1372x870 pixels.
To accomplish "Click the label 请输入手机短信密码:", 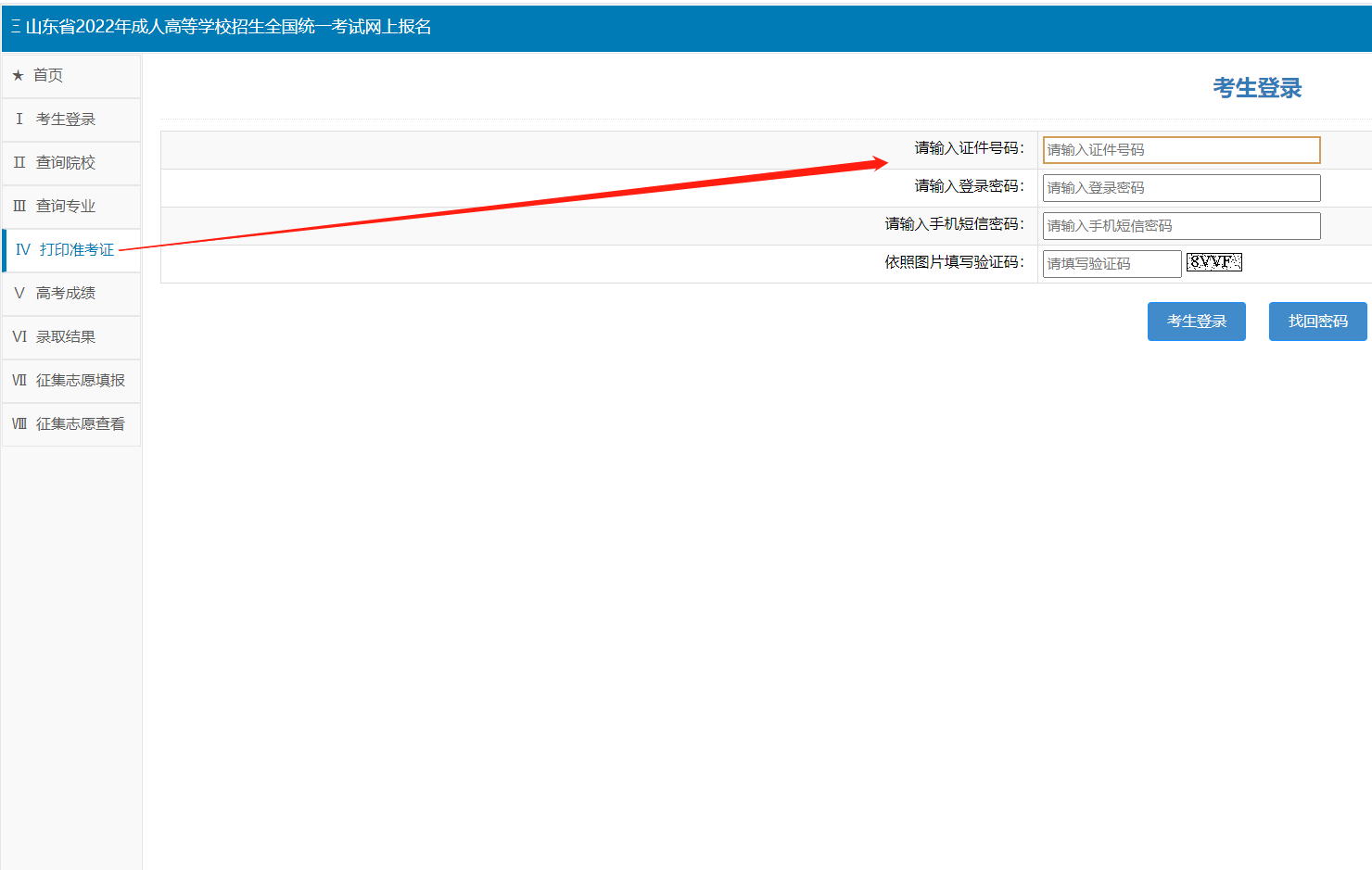I will 955,224.
